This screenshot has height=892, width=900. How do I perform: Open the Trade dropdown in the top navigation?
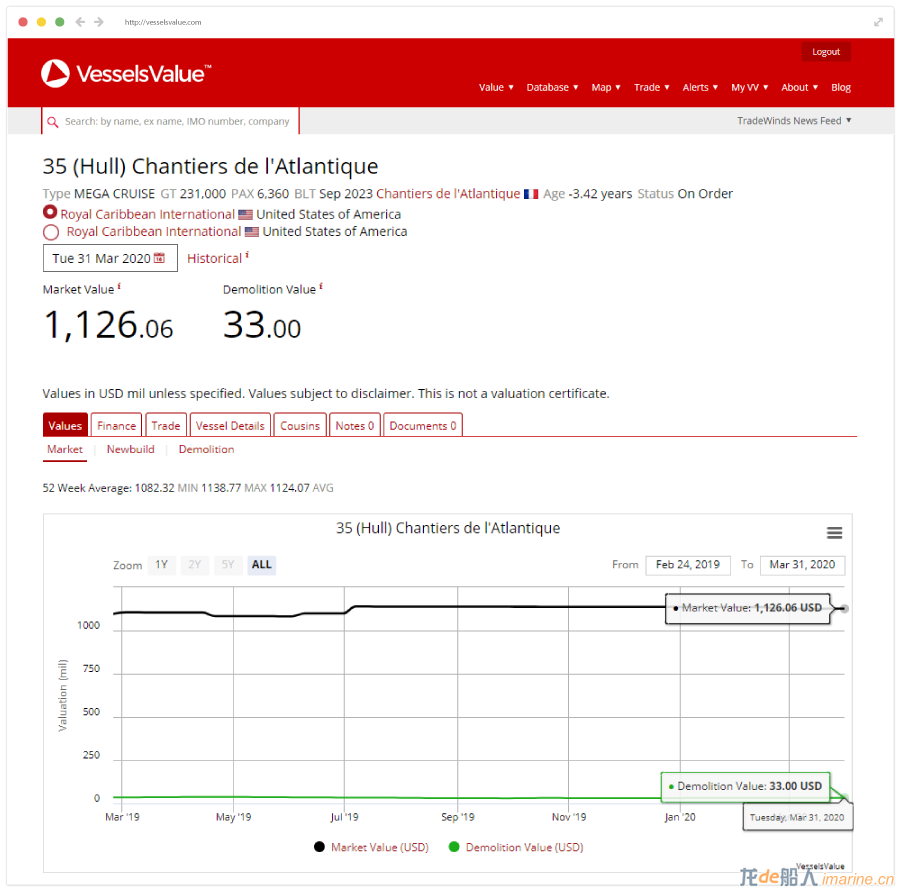(x=651, y=87)
